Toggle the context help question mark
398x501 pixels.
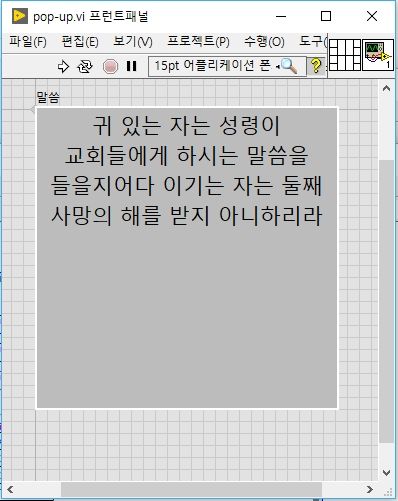pyautogui.click(x=316, y=66)
